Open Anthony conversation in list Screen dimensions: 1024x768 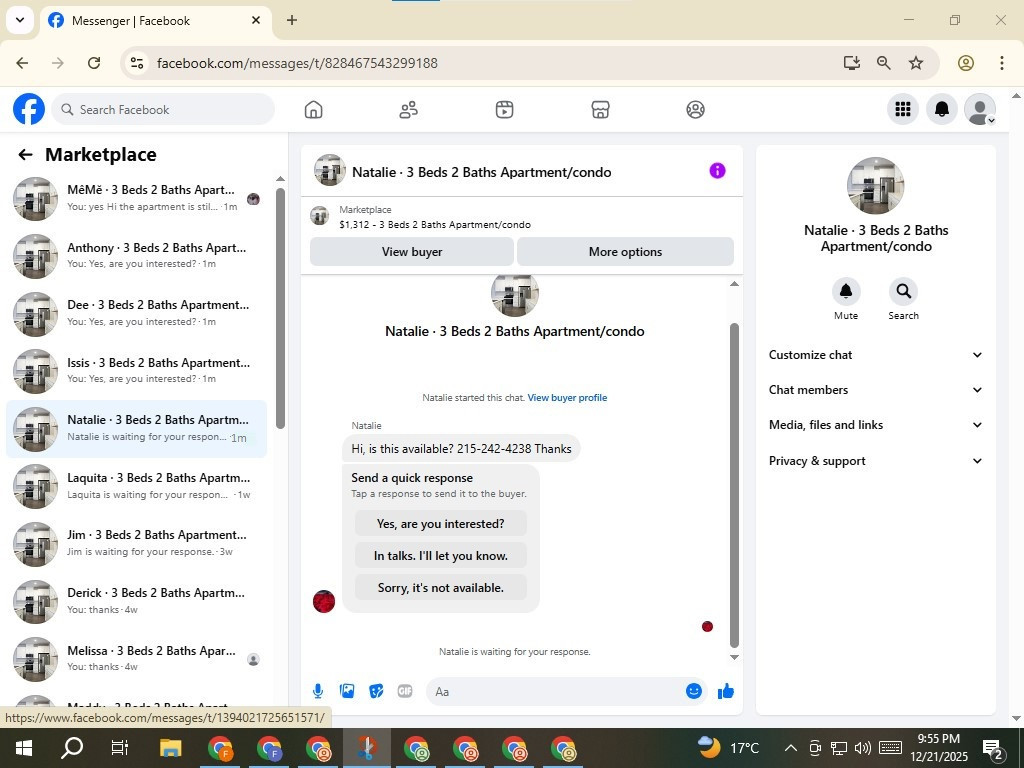tap(136, 256)
